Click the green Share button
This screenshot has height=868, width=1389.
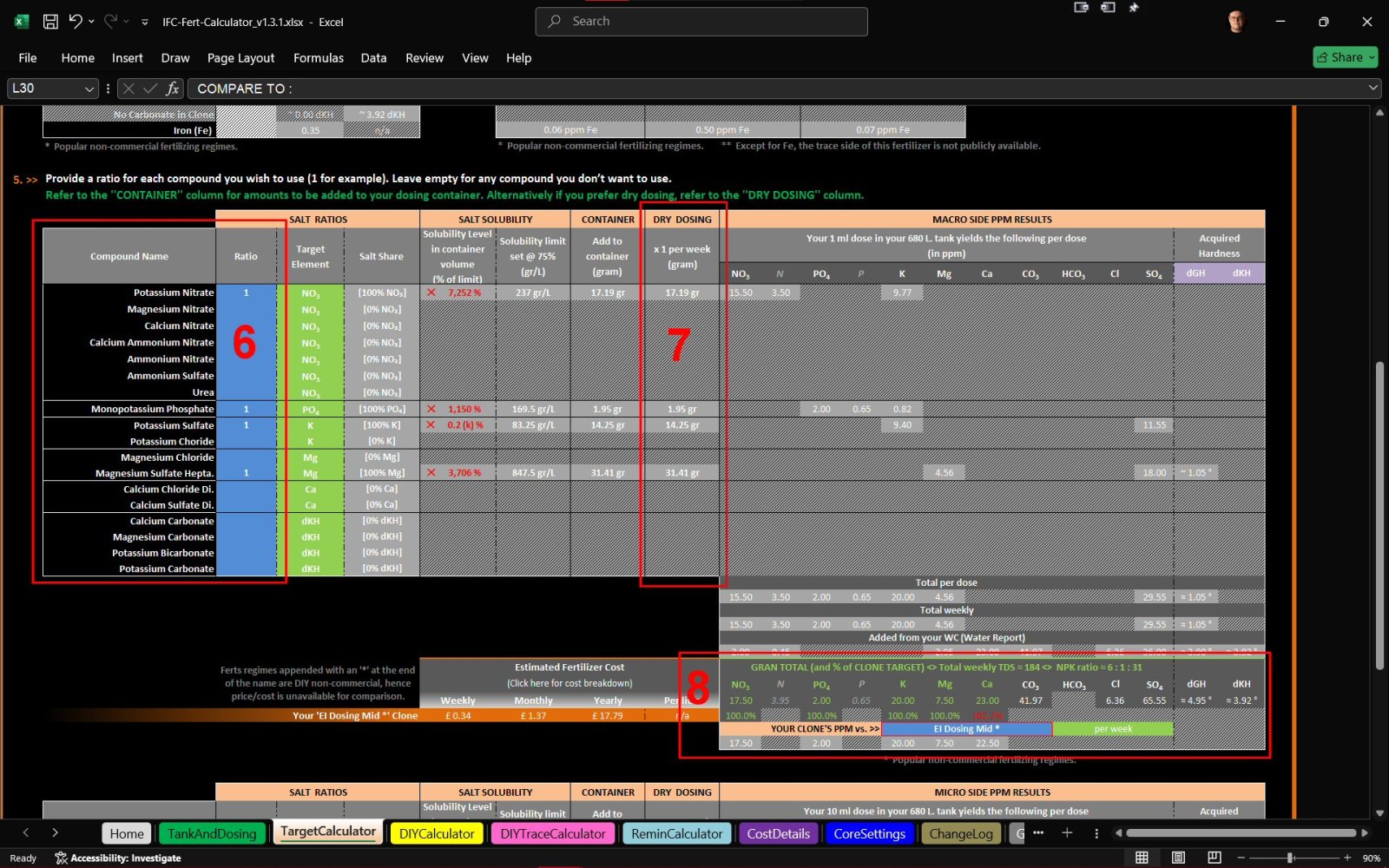1345,57
